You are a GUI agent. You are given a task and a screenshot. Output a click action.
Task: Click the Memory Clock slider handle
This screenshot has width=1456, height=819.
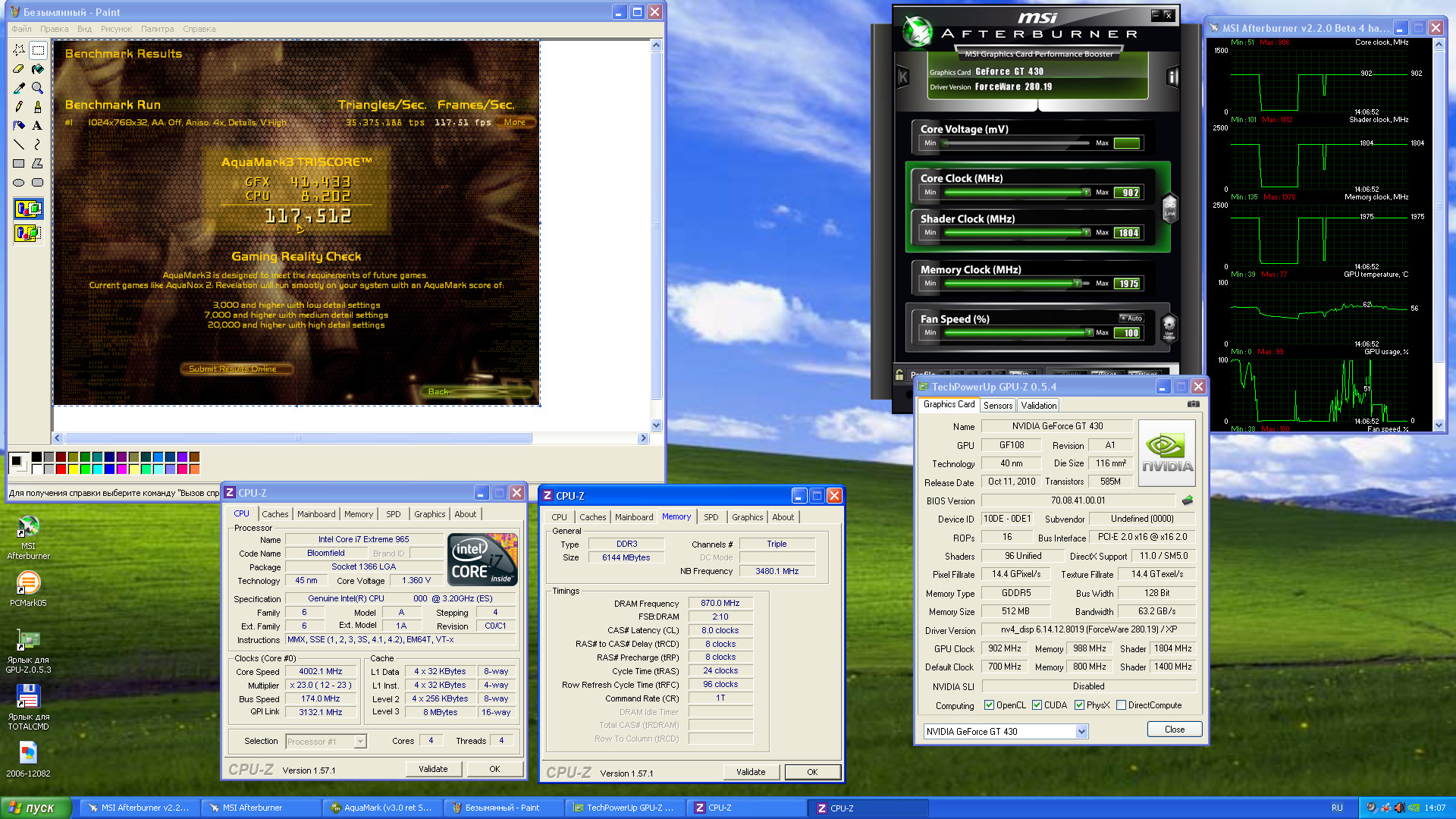click(x=1077, y=284)
